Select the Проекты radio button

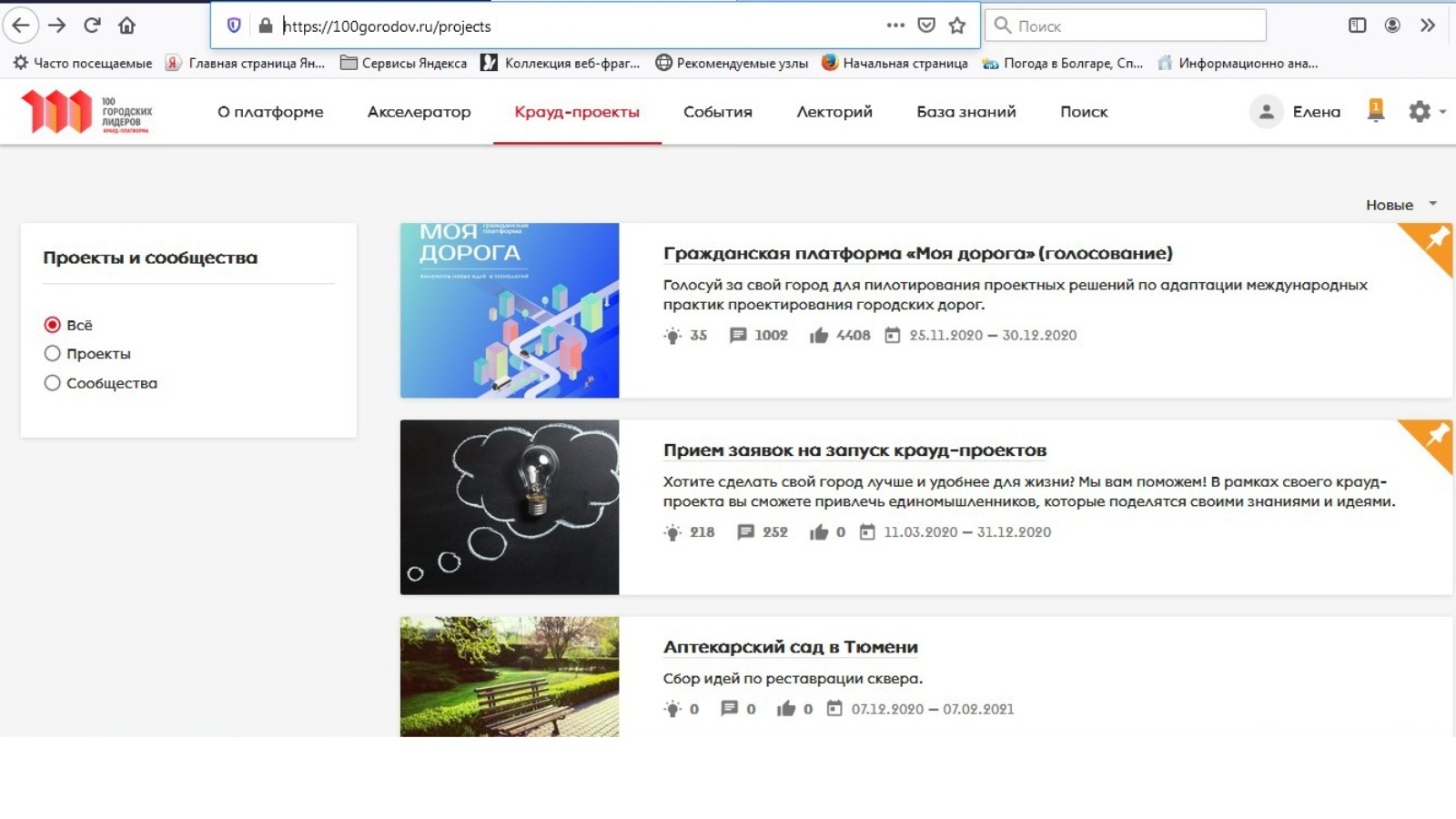tap(53, 354)
